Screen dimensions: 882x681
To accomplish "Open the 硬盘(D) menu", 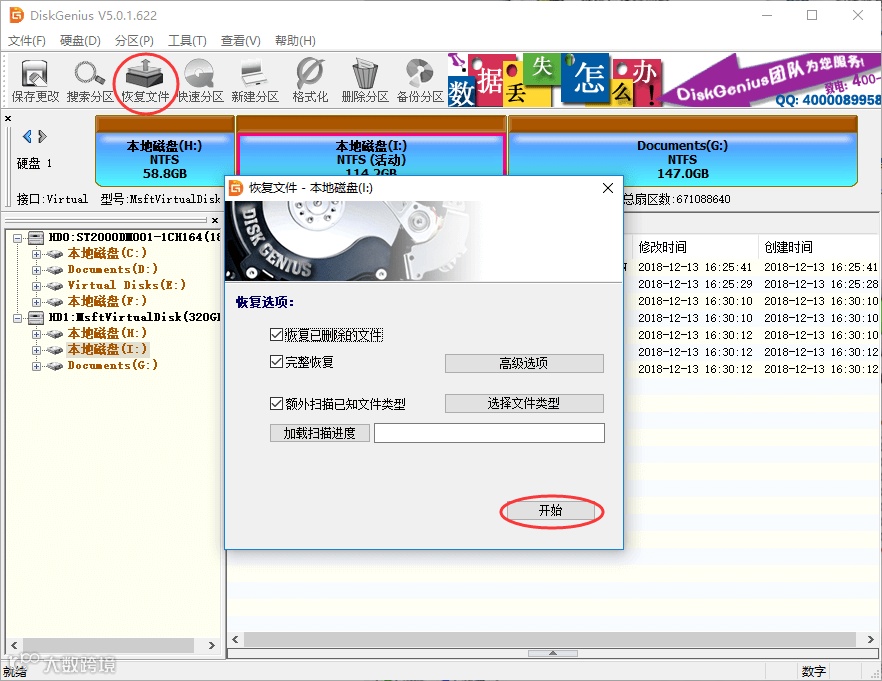I will pos(80,40).
